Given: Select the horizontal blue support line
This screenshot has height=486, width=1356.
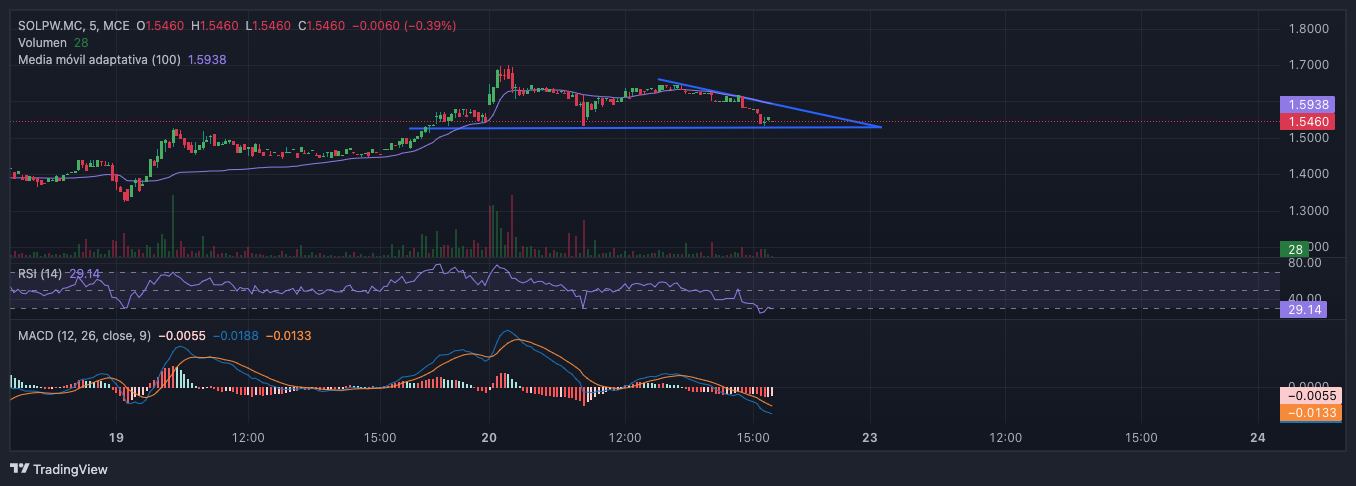Looking at the screenshot, I should click(x=645, y=128).
